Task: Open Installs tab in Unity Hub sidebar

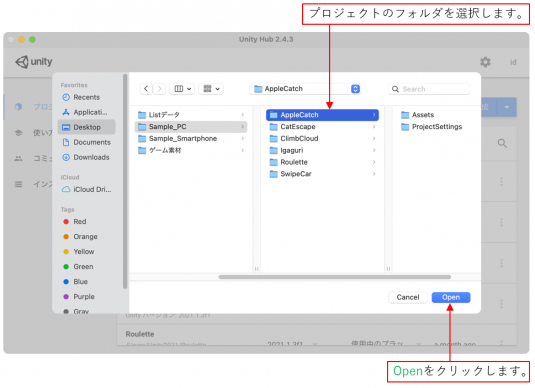Action: tap(32, 184)
